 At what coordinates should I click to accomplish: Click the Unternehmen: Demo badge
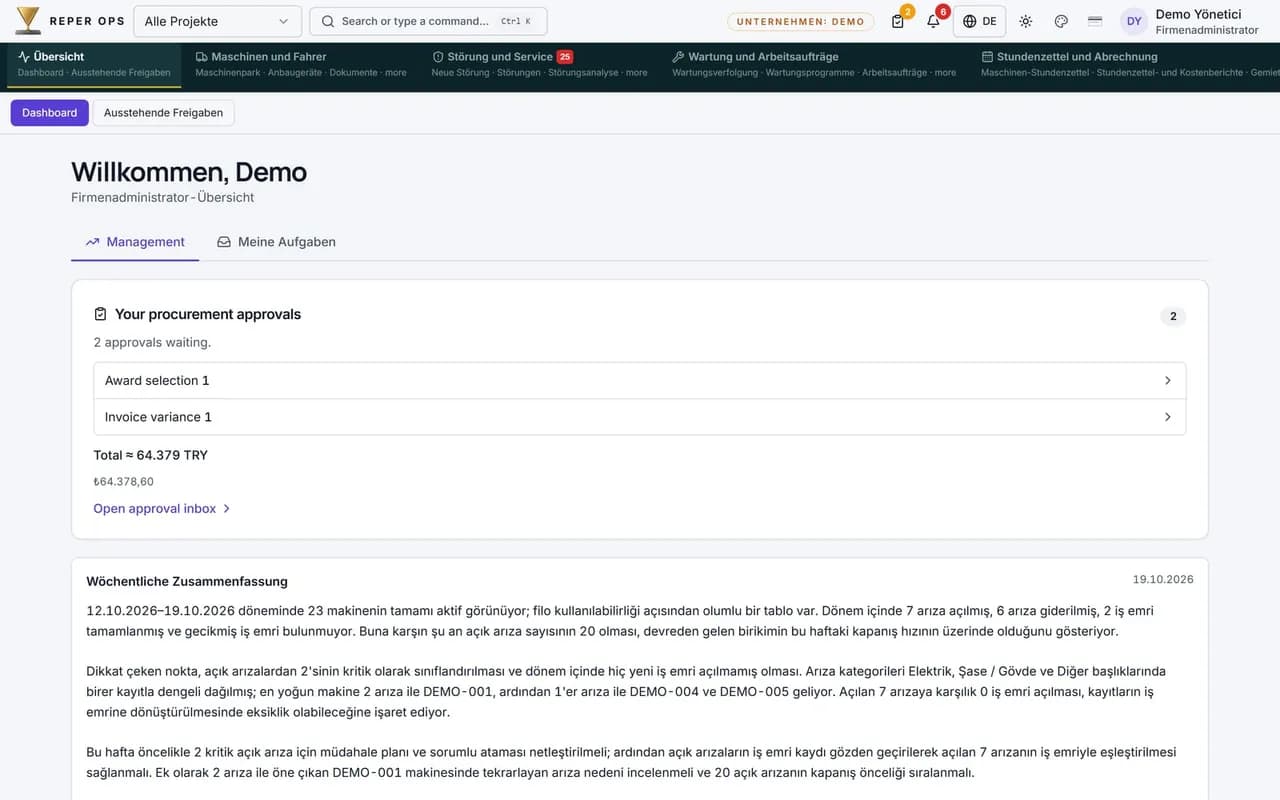800,21
